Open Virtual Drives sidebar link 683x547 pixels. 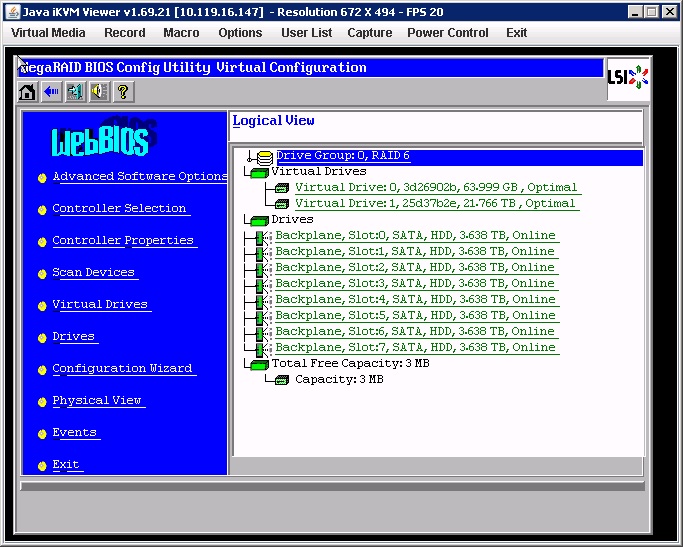click(100, 304)
